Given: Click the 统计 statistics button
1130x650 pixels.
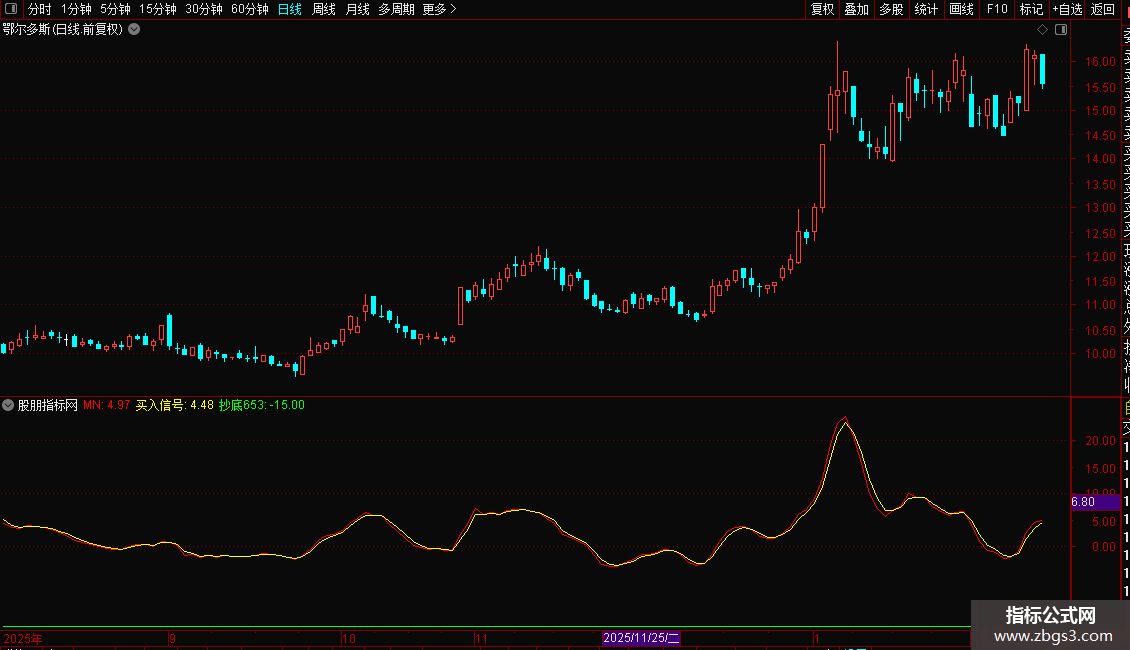Looking at the screenshot, I should (926, 9).
